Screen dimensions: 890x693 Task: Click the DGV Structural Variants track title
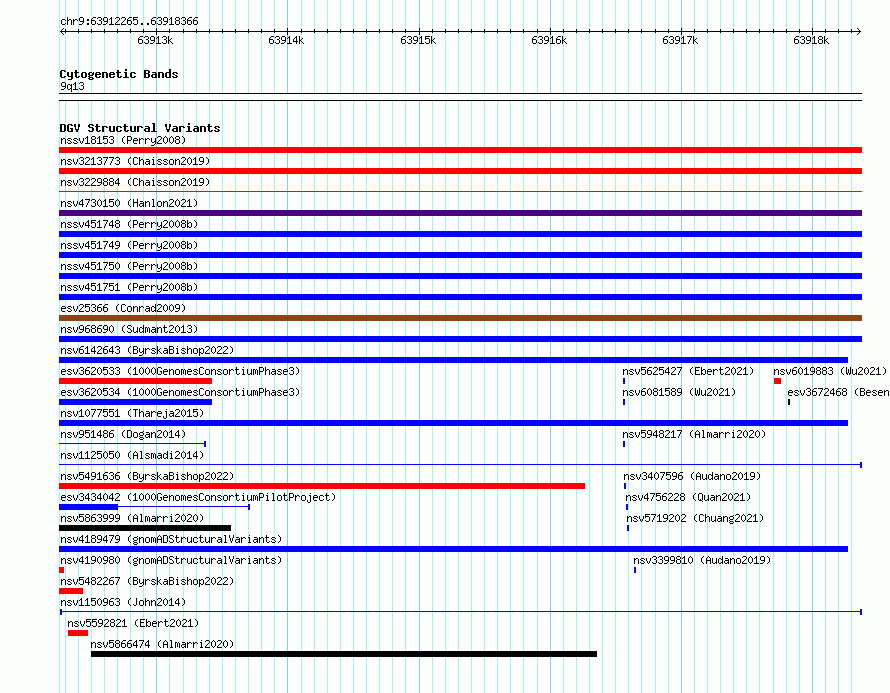[140, 128]
